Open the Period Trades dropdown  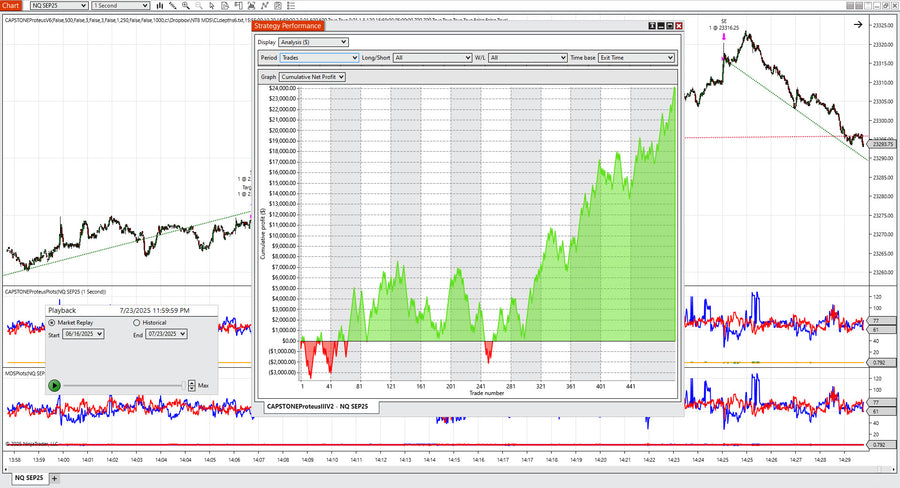pyautogui.click(x=319, y=57)
